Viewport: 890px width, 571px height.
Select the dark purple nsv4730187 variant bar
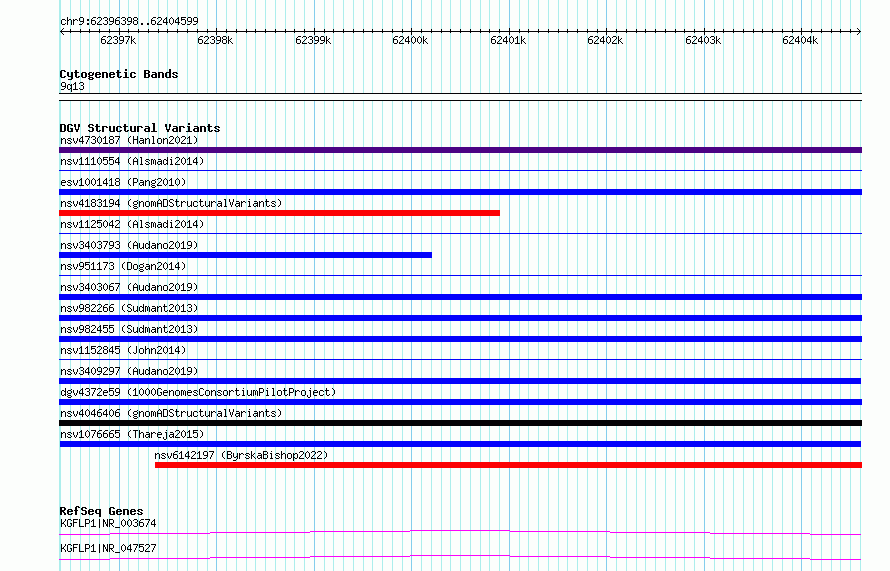(x=460, y=150)
